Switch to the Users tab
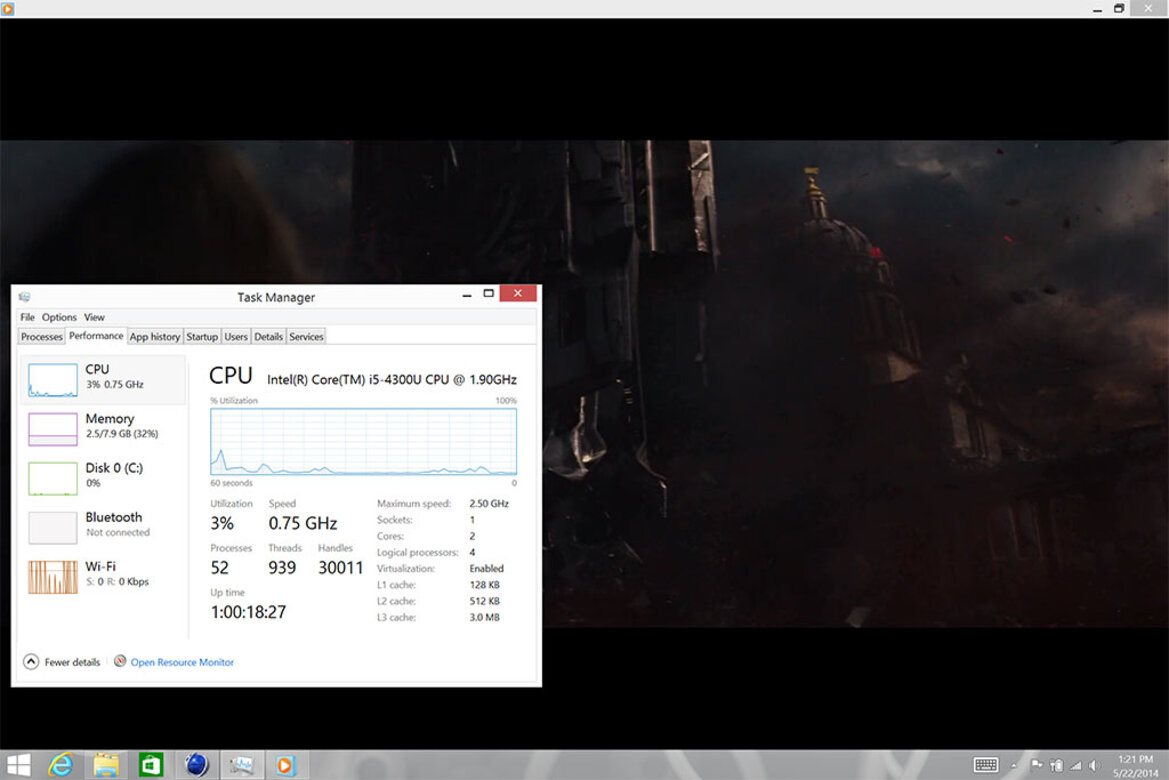Image resolution: width=1169 pixels, height=780 pixels. (236, 336)
